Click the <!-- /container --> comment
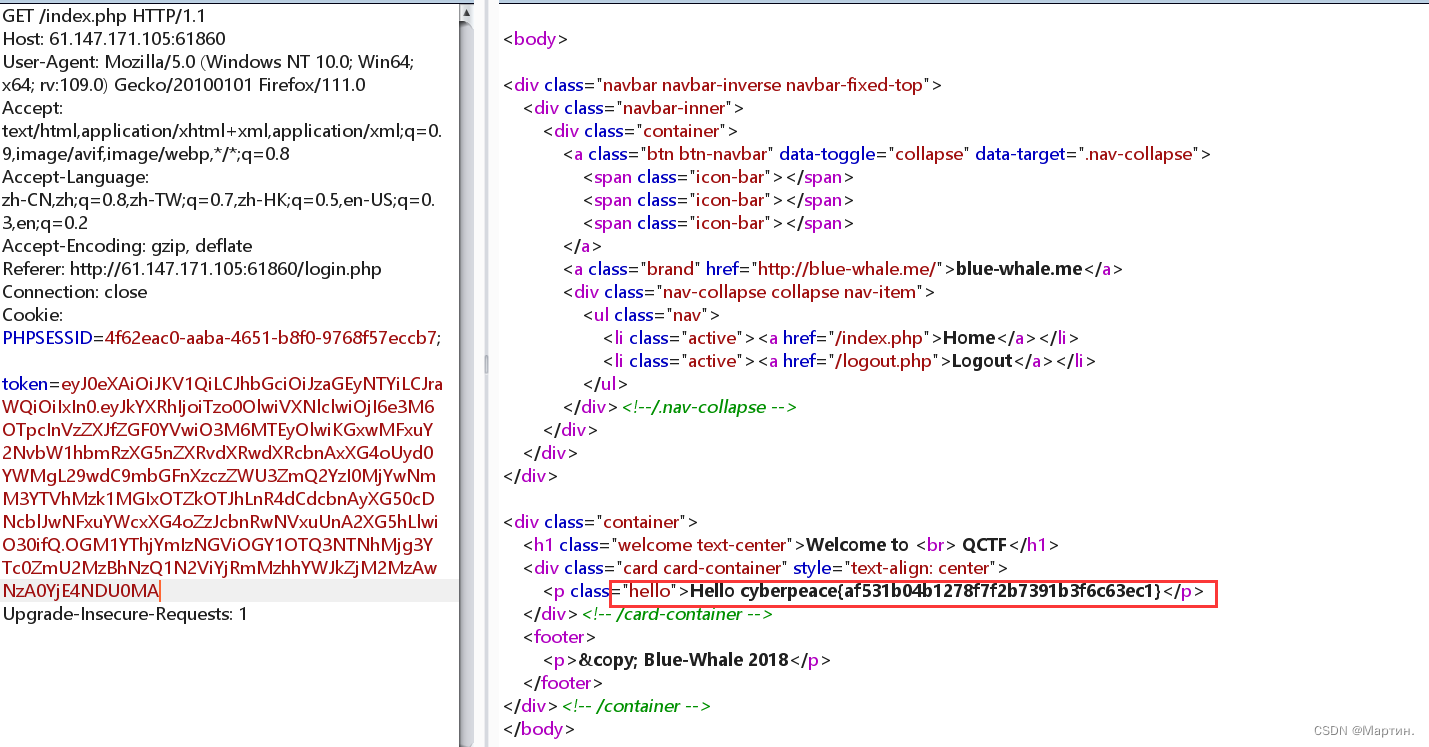The width and height of the screenshot is (1429, 747). 635,706
